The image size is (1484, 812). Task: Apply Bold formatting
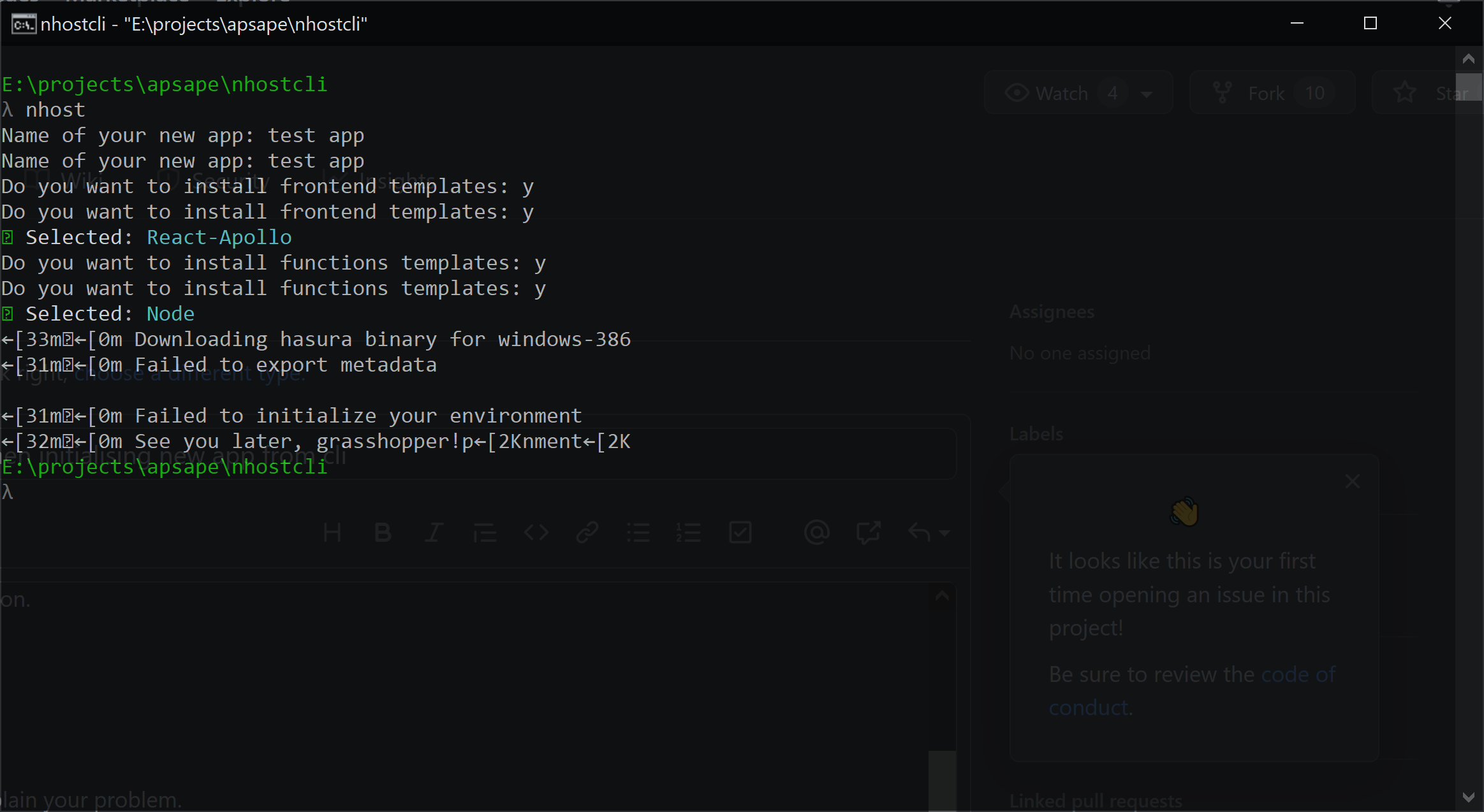tap(383, 532)
